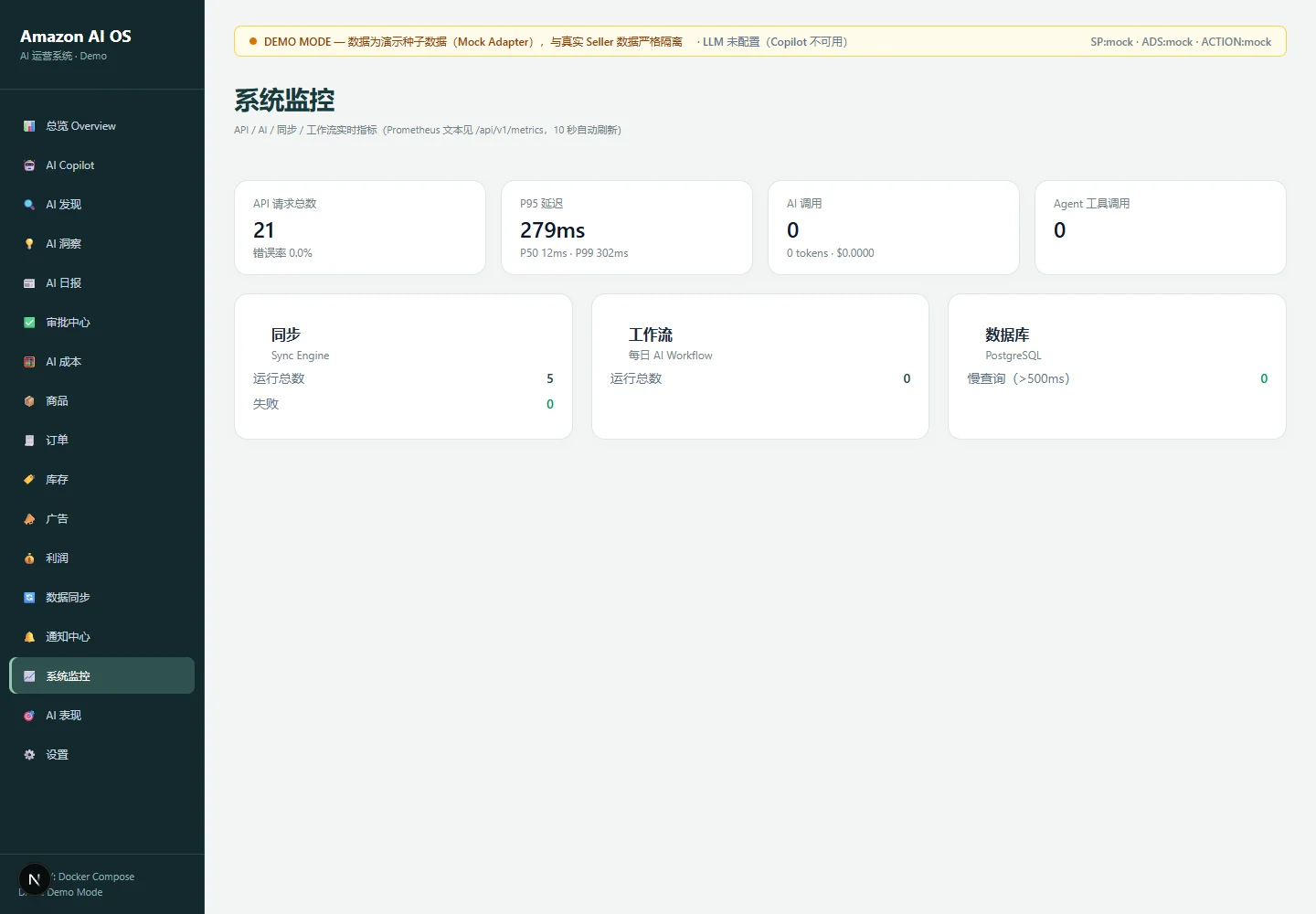This screenshot has height=914, width=1316.
Task: Click the 数据同步 sync arrows icon
Action: point(29,598)
